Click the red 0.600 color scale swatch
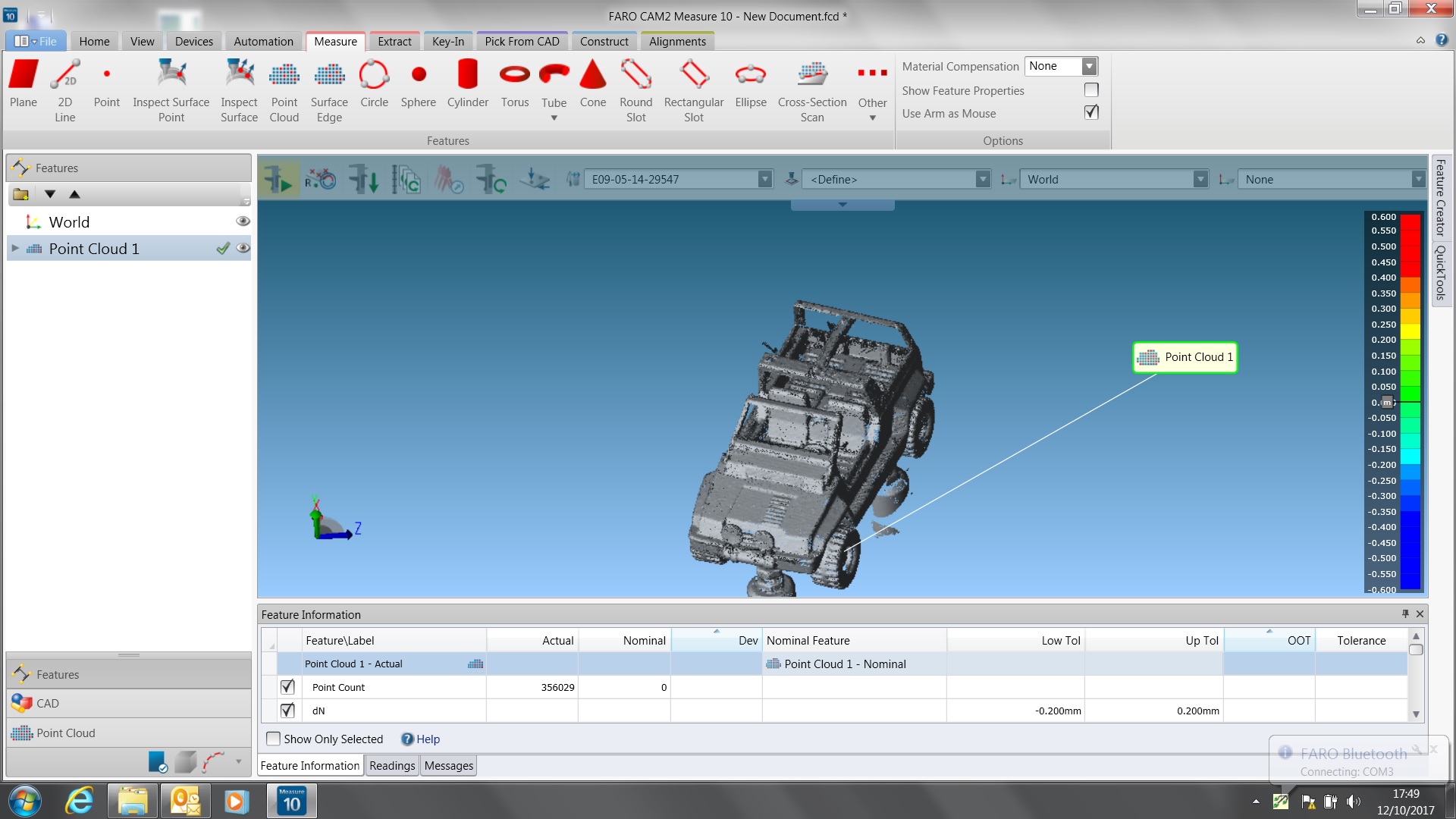Viewport: 1456px width, 819px height. [1410, 221]
